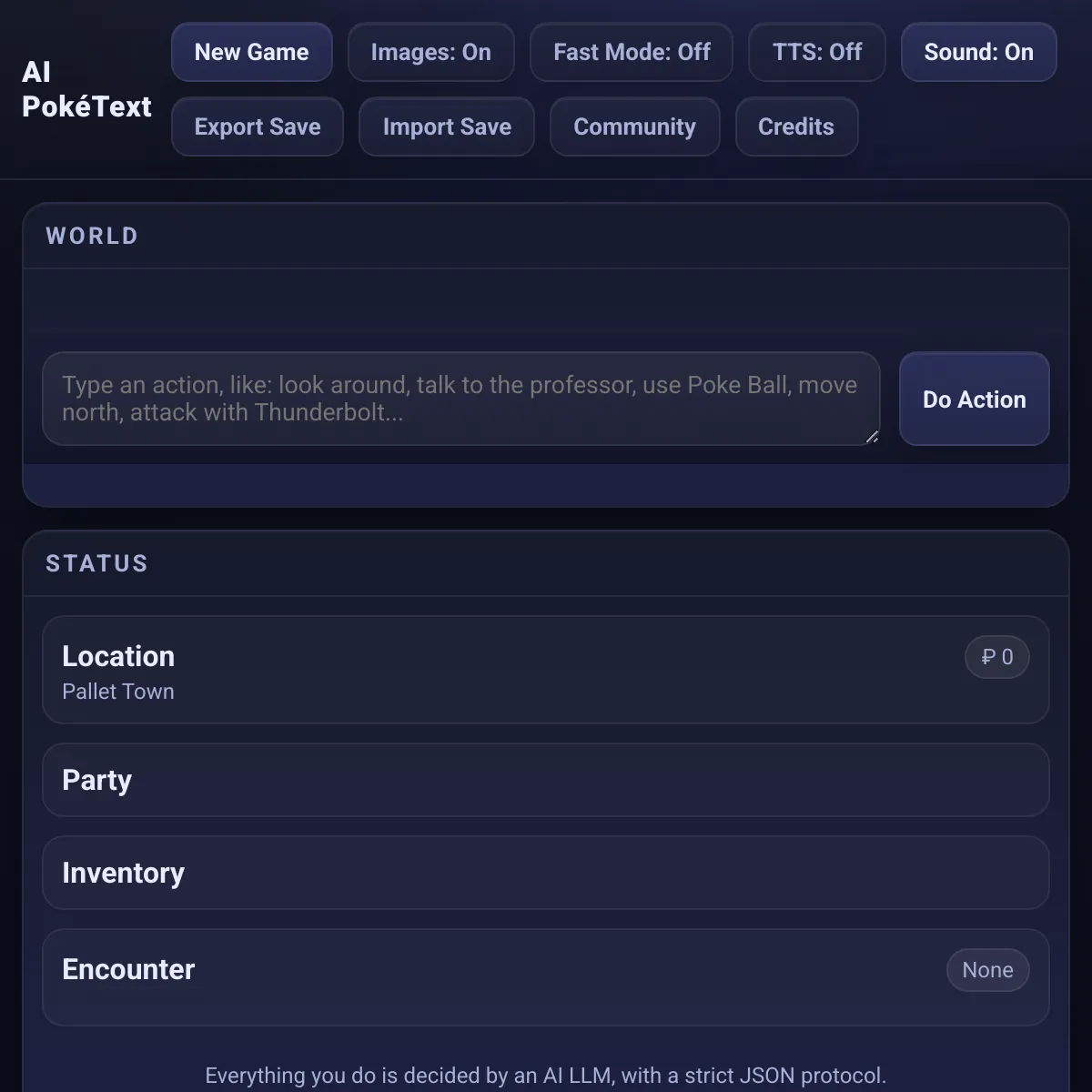Start a New Game

coord(251,52)
